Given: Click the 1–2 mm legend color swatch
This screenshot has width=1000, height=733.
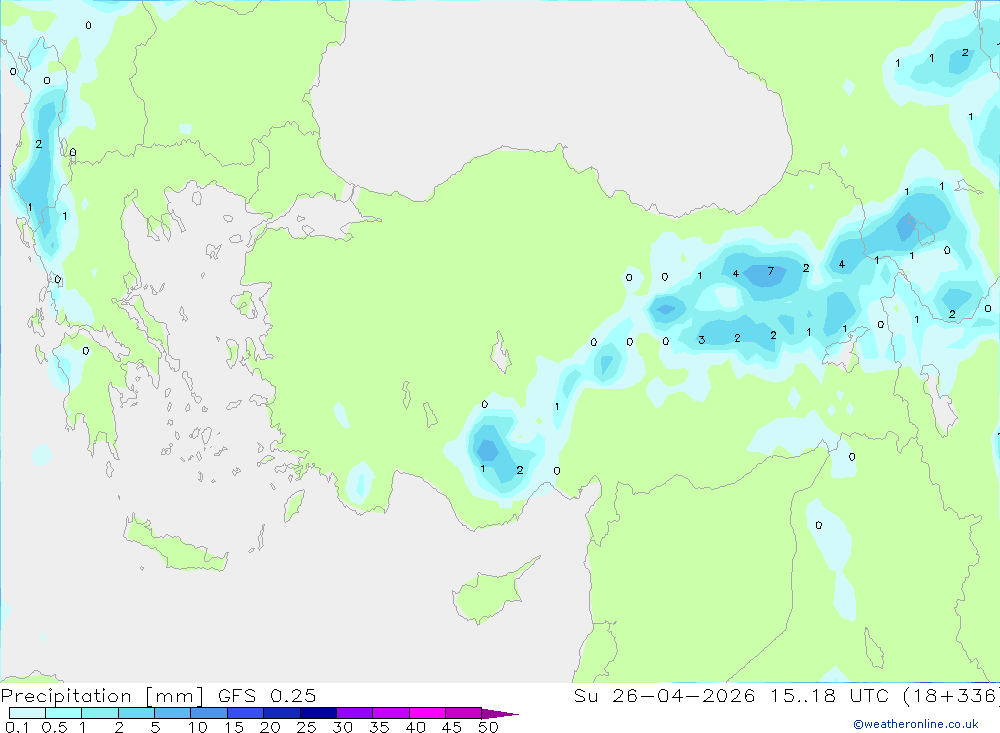Looking at the screenshot, I should pos(100,713).
